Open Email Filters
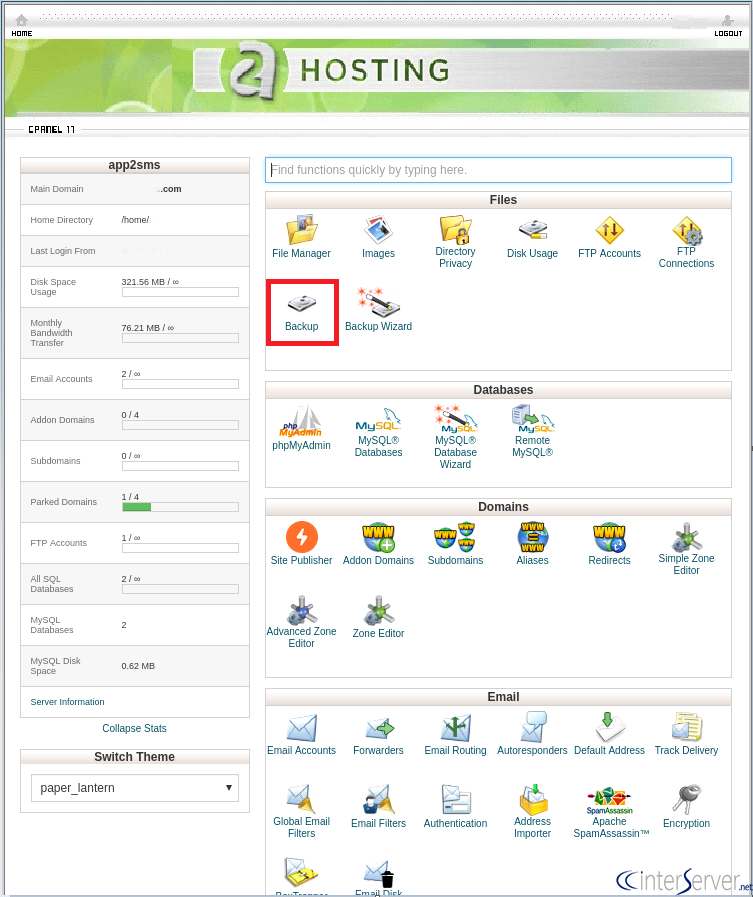This screenshot has width=753, height=897. point(378,807)
